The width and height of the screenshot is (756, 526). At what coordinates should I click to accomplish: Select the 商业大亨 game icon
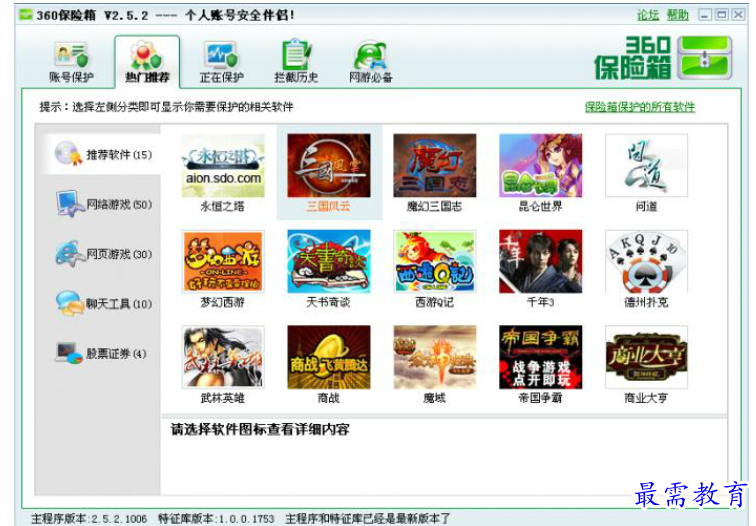[x=646, y=357]
